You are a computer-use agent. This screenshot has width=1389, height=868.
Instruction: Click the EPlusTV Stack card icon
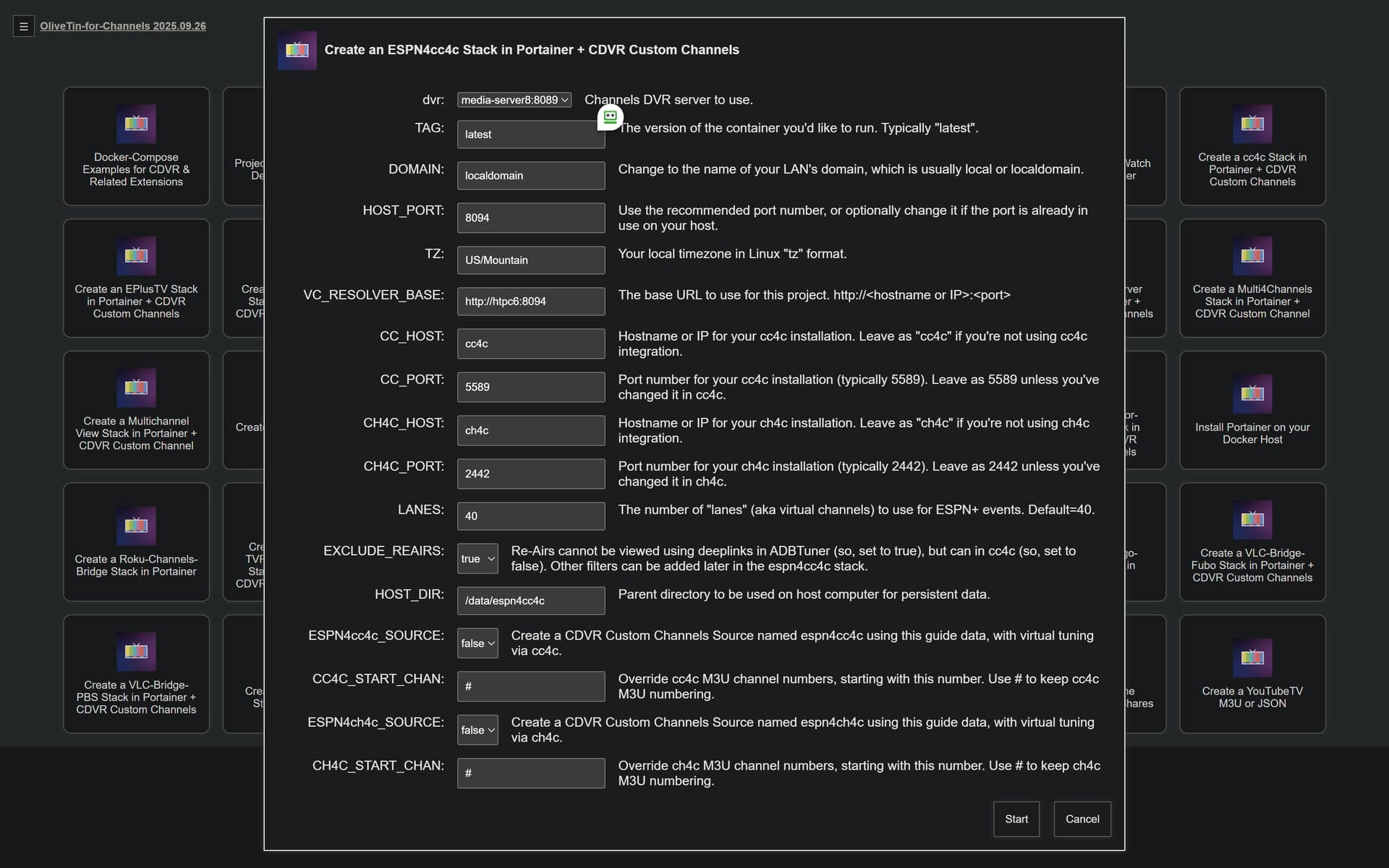pyautogui.click(x=136, y=255)
